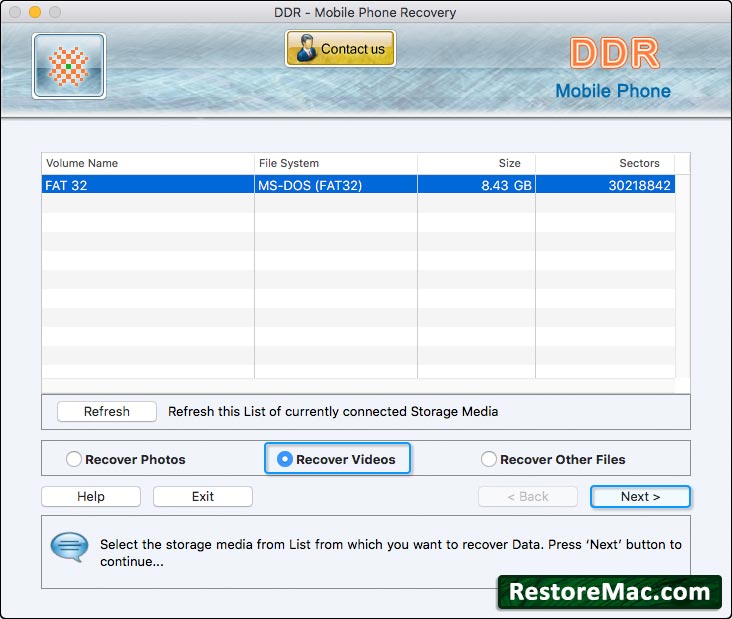Sort by File System column header
Image resolution: width=732 pixels, height=619 pixels.
(x=336, y=163)
